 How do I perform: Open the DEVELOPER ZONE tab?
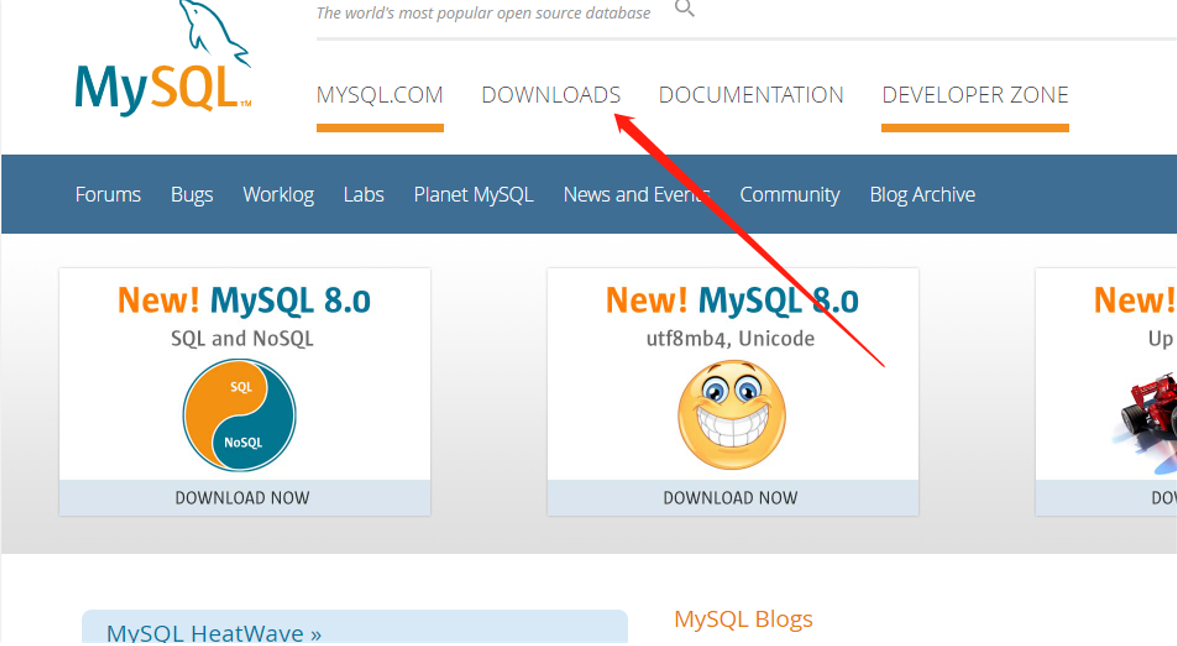[975, 95]
